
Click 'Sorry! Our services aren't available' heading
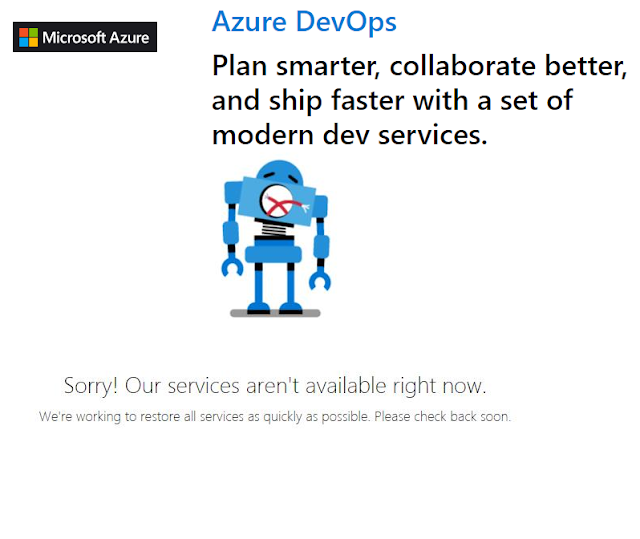275,386
